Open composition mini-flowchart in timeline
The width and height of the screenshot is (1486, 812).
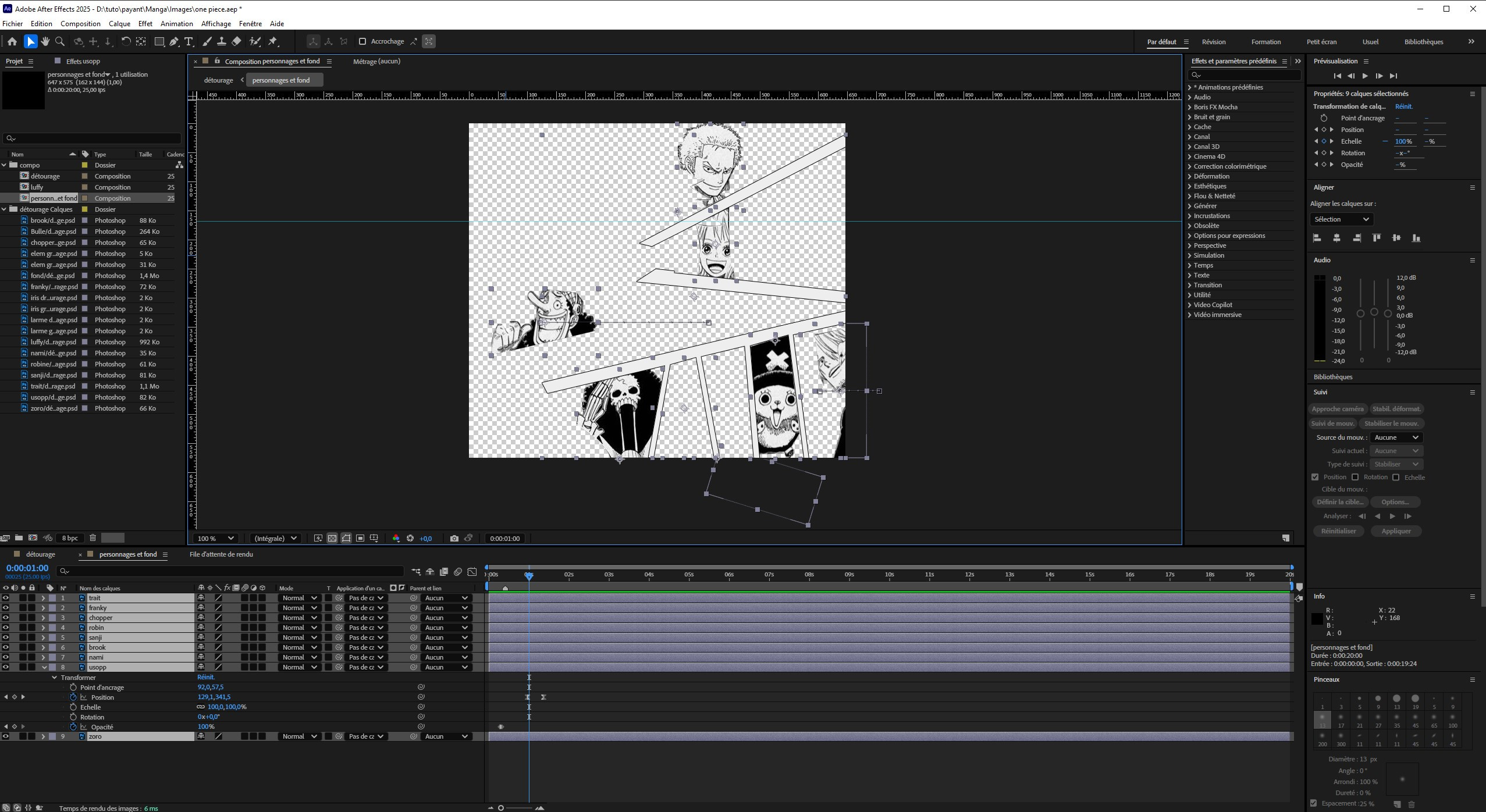click(416, 572)
